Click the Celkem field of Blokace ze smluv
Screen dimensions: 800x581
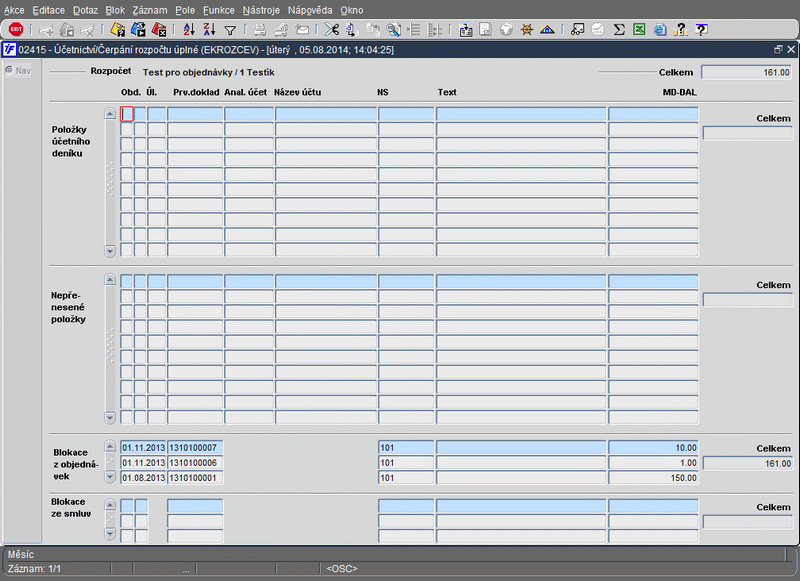coord(748,522)
